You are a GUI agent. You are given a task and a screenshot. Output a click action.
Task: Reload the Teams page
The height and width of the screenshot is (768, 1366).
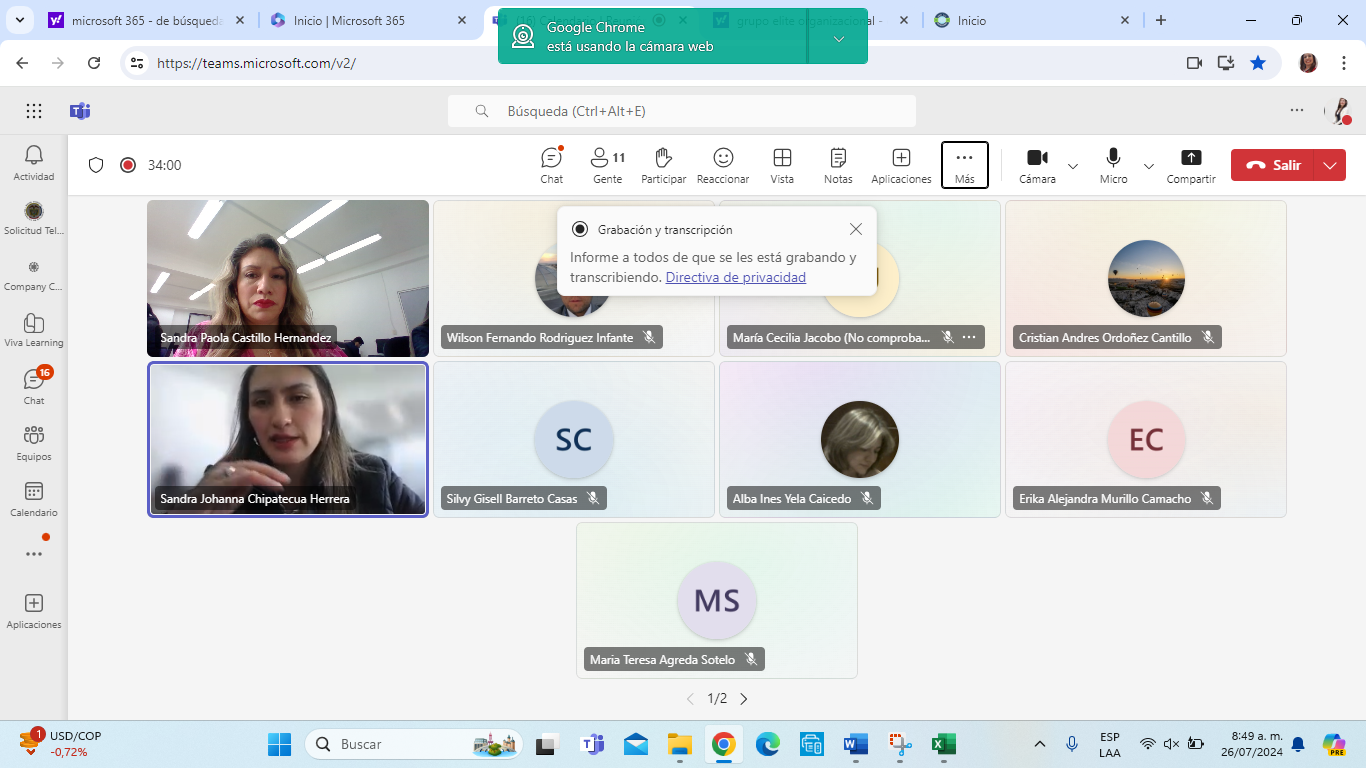(94, 63)
